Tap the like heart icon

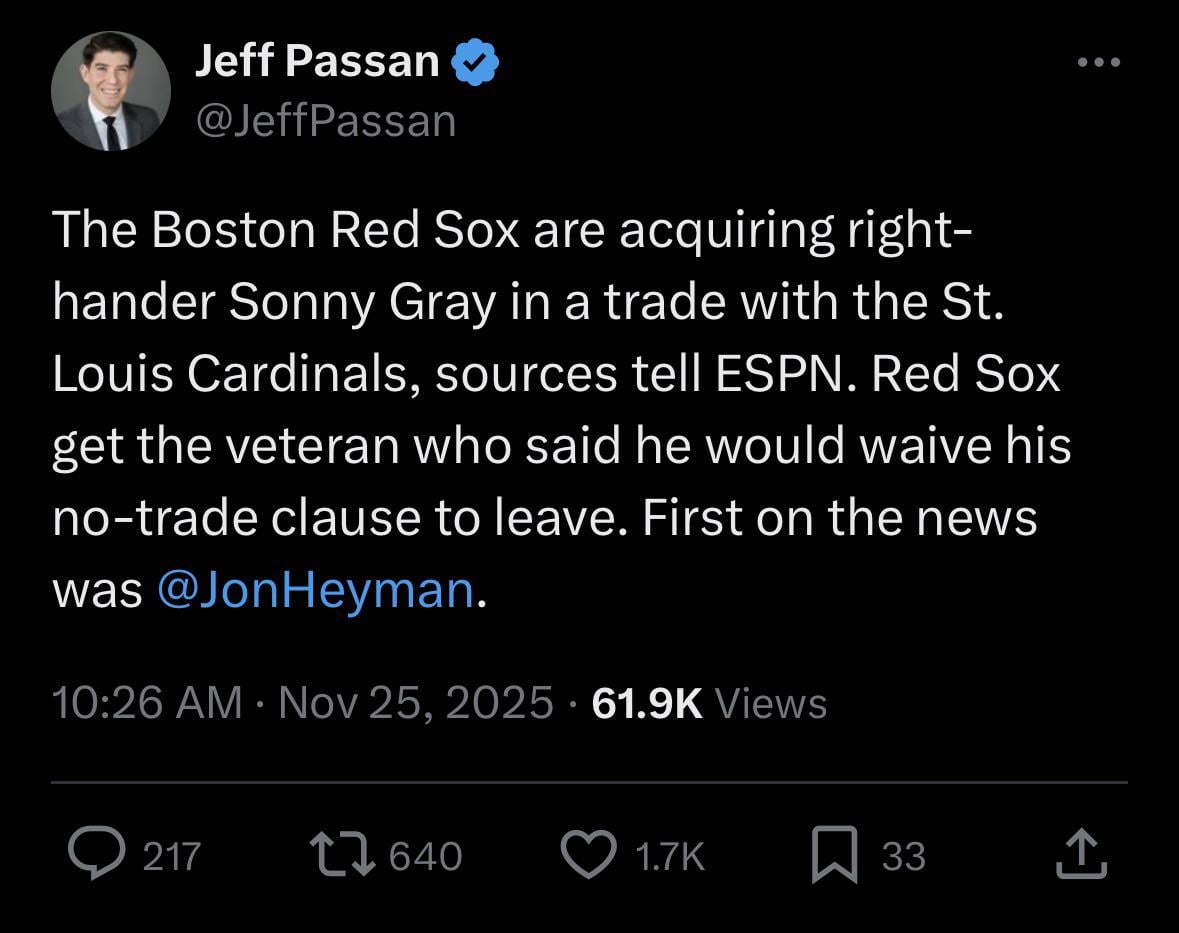tap(590, 855)
